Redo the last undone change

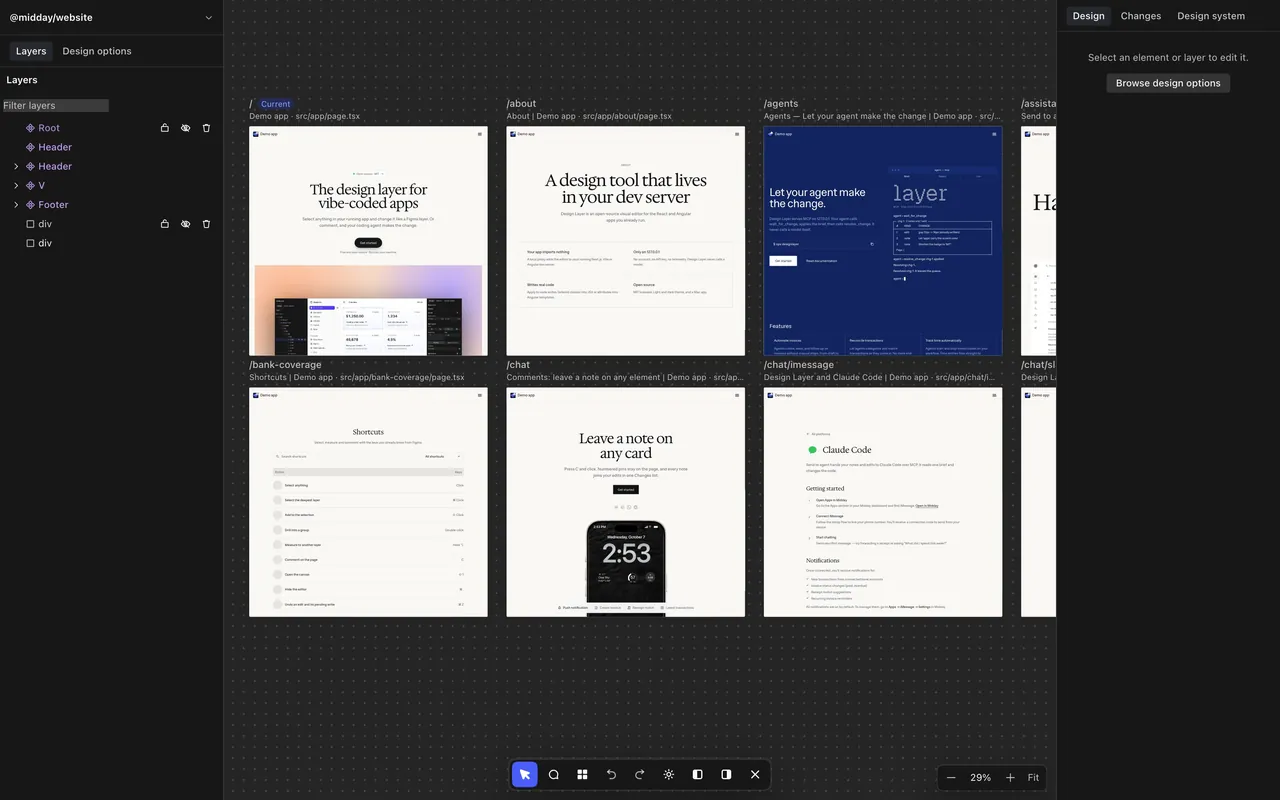640,775
